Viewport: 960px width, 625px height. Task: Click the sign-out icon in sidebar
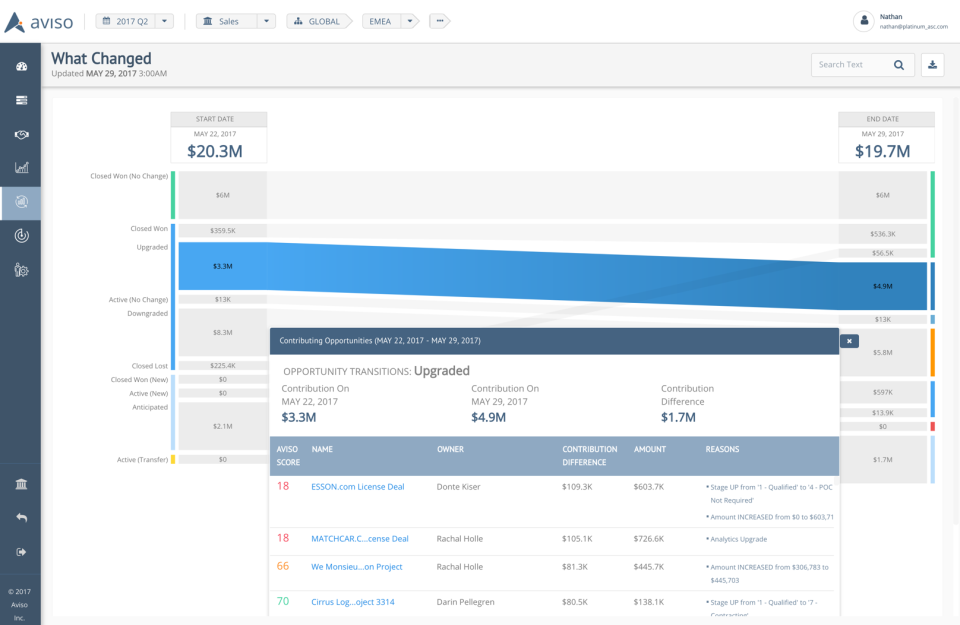(21, 551)
